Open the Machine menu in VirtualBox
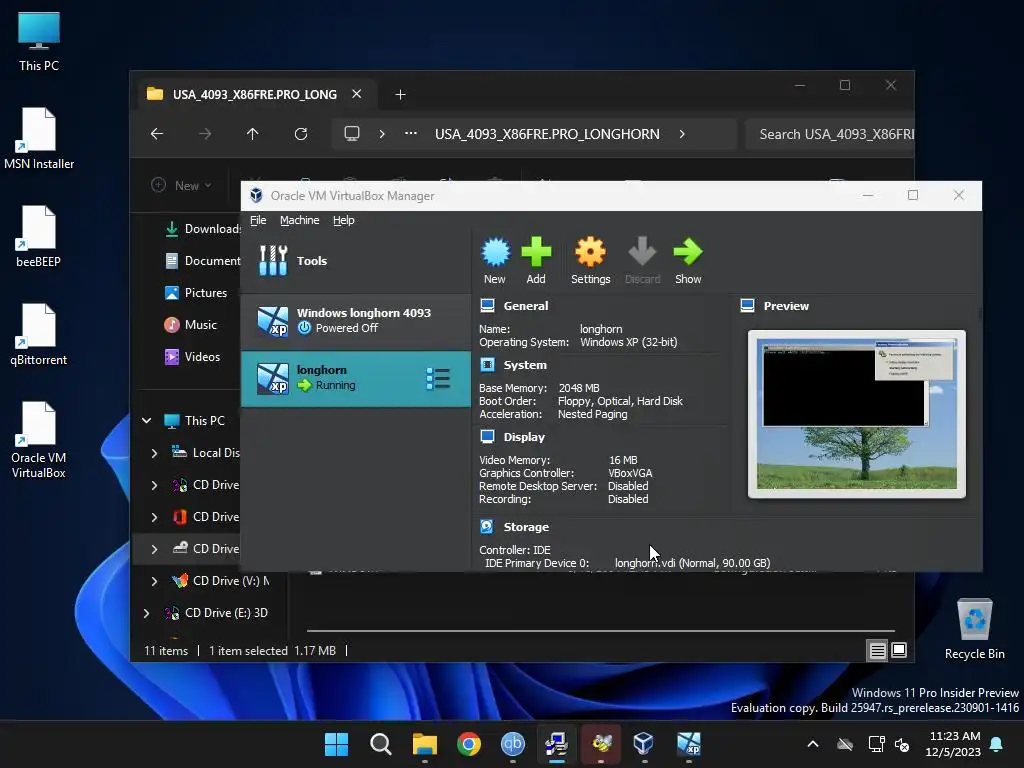The width and height of the screenshot is (1024, 768). coord(300,220)
